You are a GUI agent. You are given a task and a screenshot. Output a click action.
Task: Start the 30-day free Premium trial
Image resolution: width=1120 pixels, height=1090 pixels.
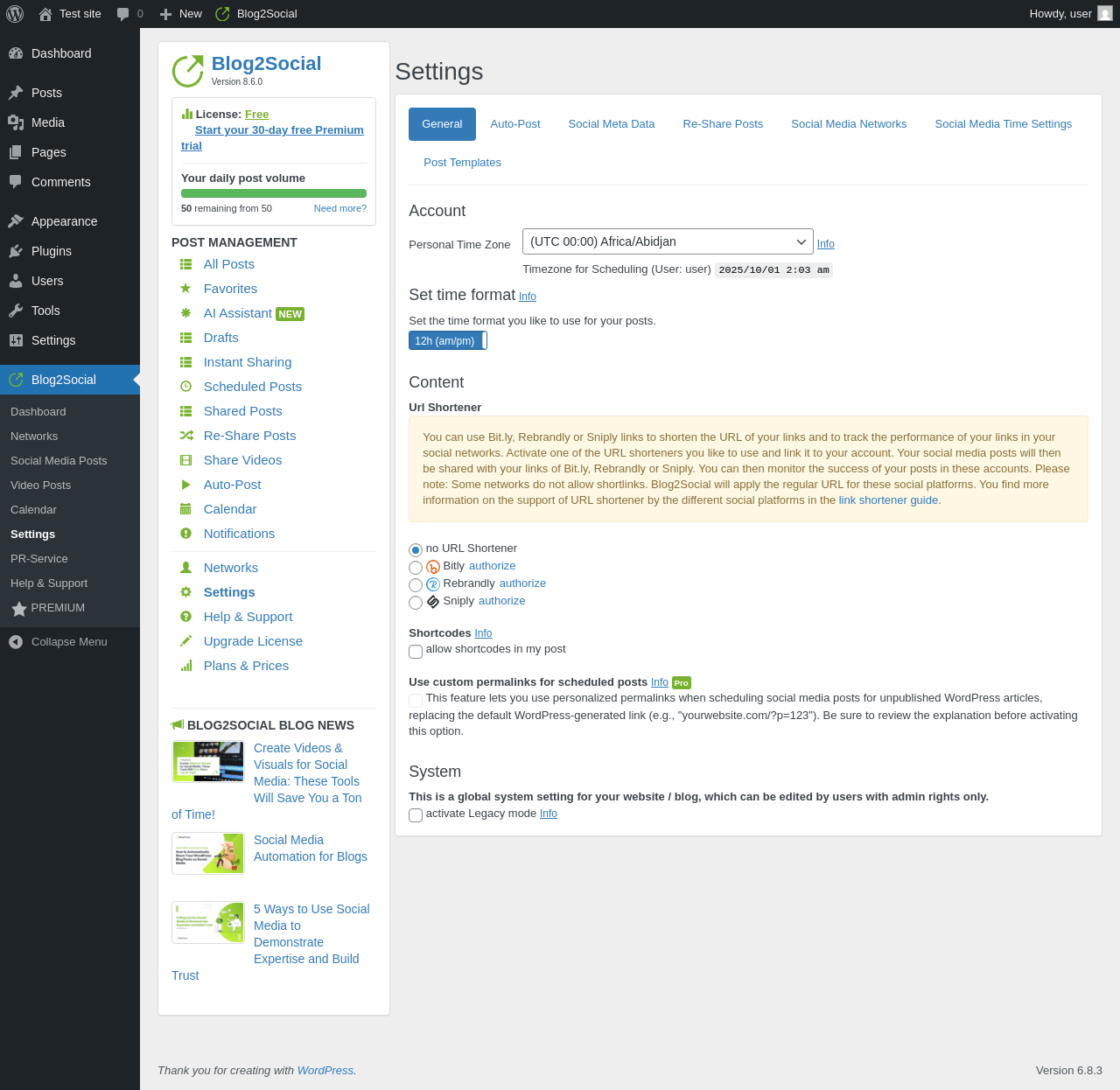click(273, 138)
